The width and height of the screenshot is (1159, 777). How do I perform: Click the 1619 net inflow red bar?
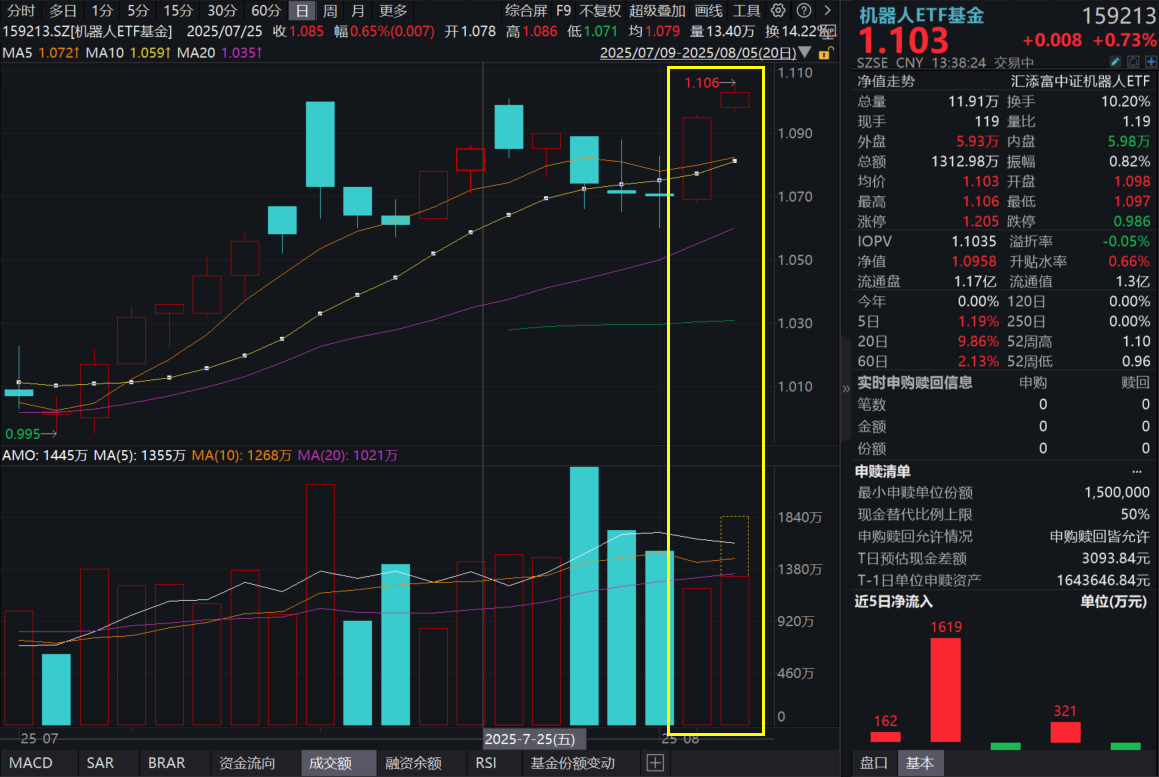tap(945, 690)
